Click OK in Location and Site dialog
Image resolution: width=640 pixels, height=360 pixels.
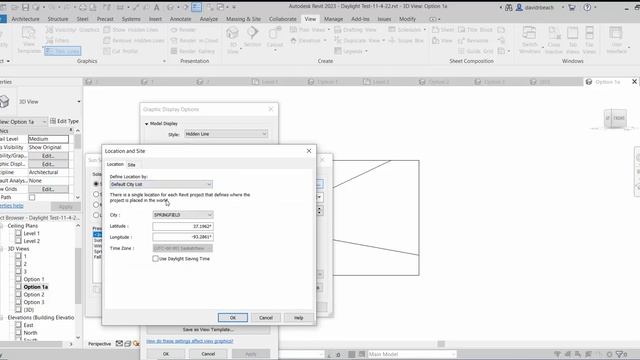coord(233,318)
